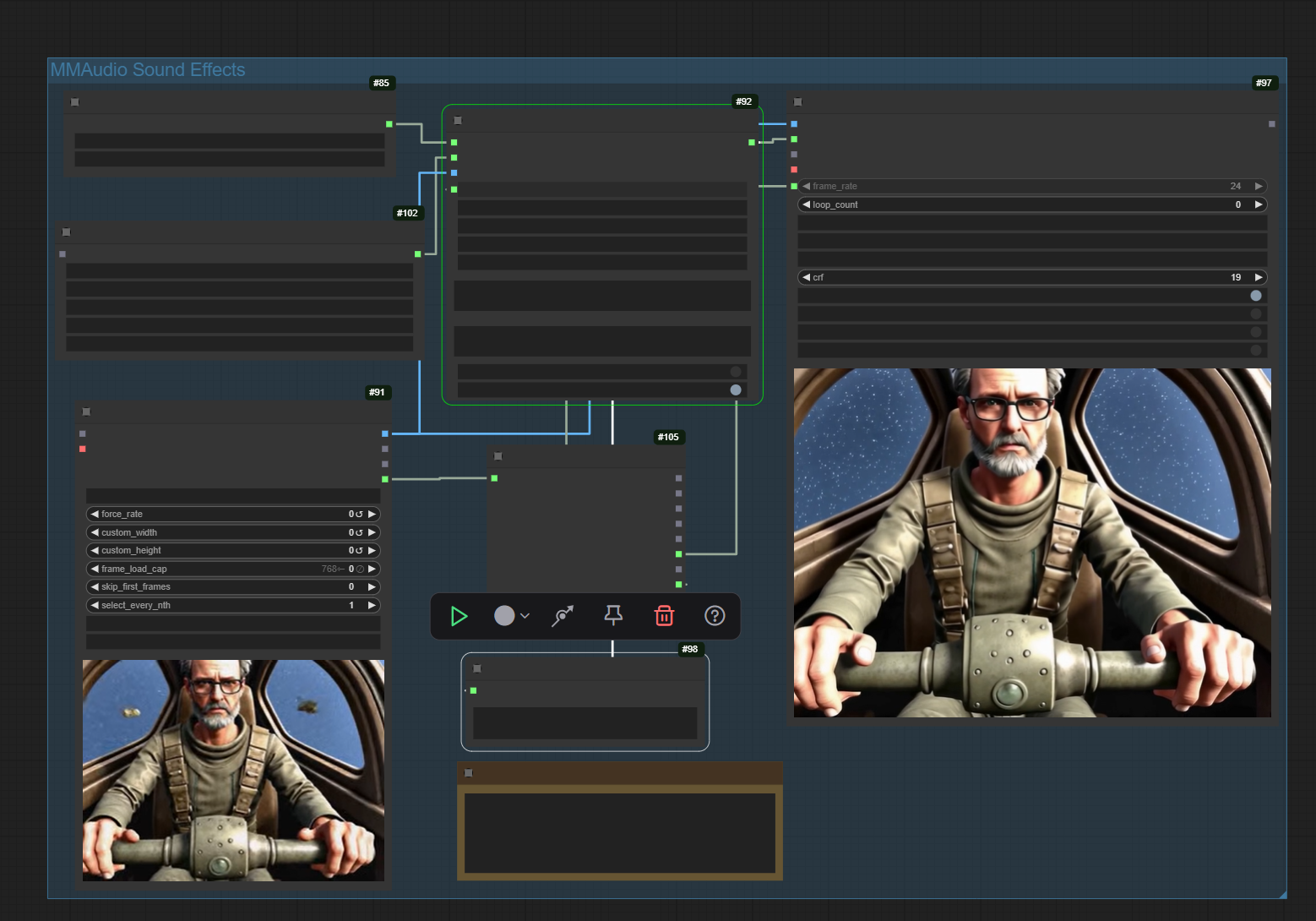Click the gray color circle swatch
The height and width of the screenshot is (921, 1316).
(504, 616)
